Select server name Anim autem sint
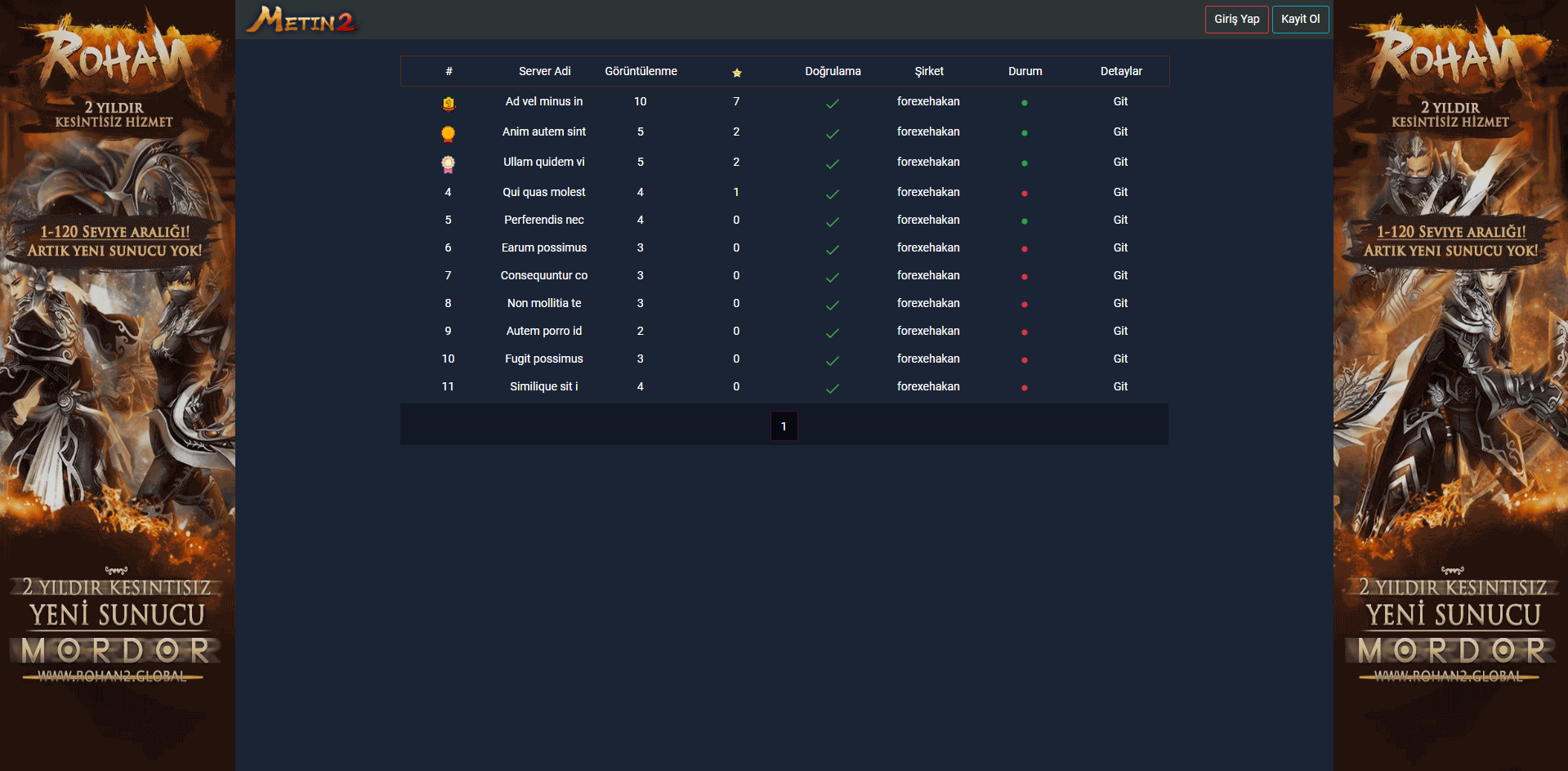Screen dimensions: 1568x771 [544, 131]
